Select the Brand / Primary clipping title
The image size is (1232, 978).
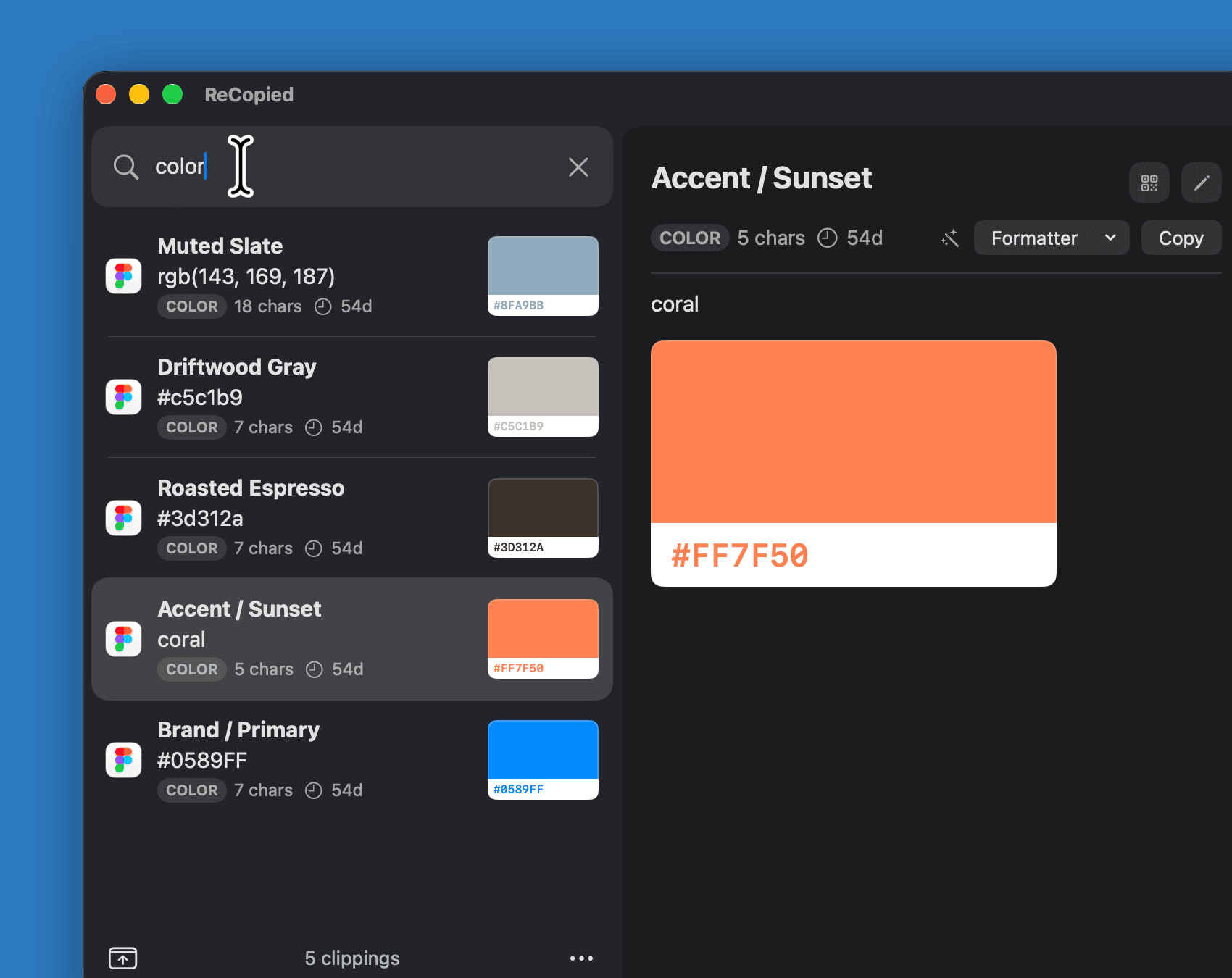238,730
